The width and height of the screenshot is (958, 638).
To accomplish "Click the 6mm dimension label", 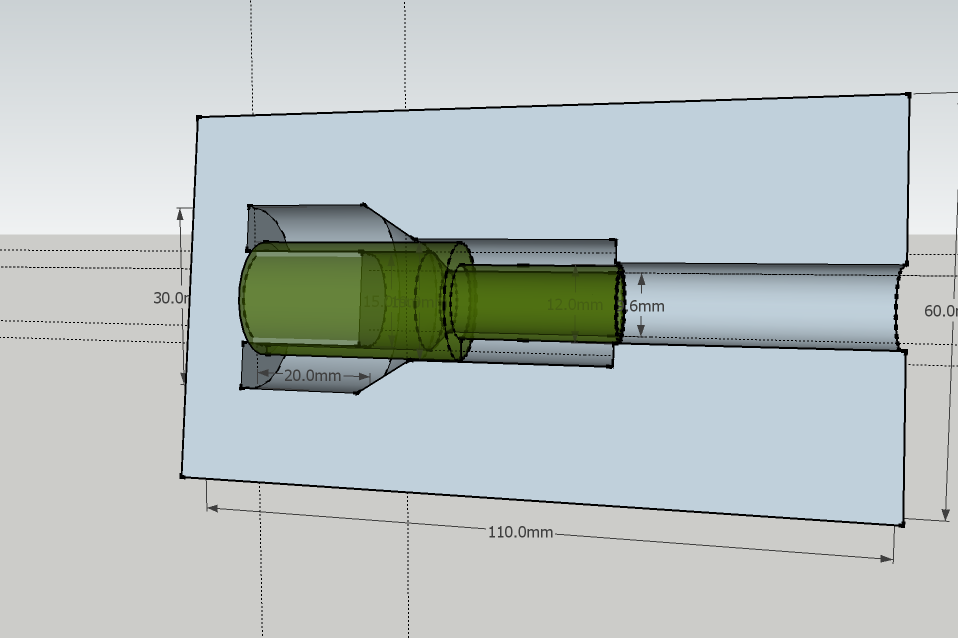I will click(x=645, y=305).
